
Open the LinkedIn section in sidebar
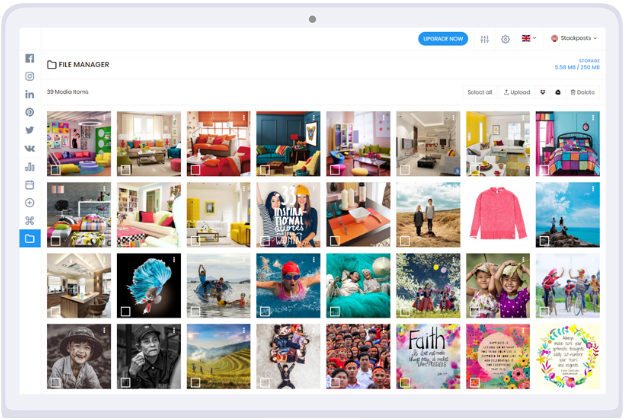pos(30,94)
